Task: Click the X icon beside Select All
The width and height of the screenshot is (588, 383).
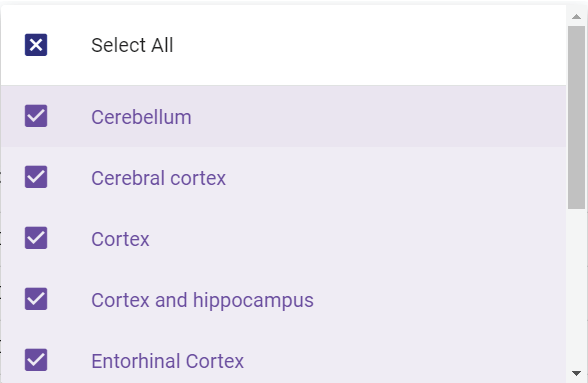Action: coord(36,45)
